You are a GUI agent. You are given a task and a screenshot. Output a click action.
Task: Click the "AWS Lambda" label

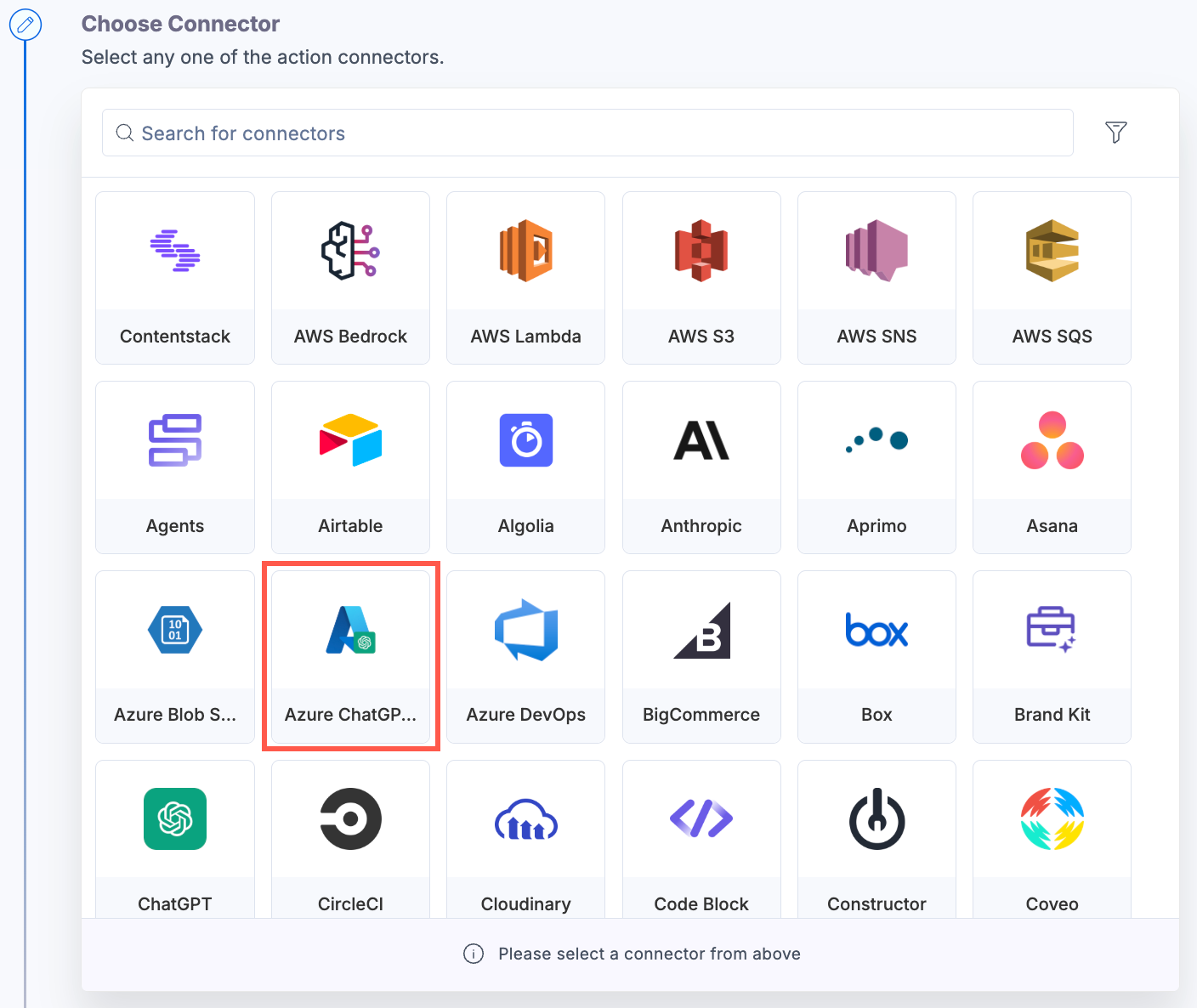pos(526,337)
